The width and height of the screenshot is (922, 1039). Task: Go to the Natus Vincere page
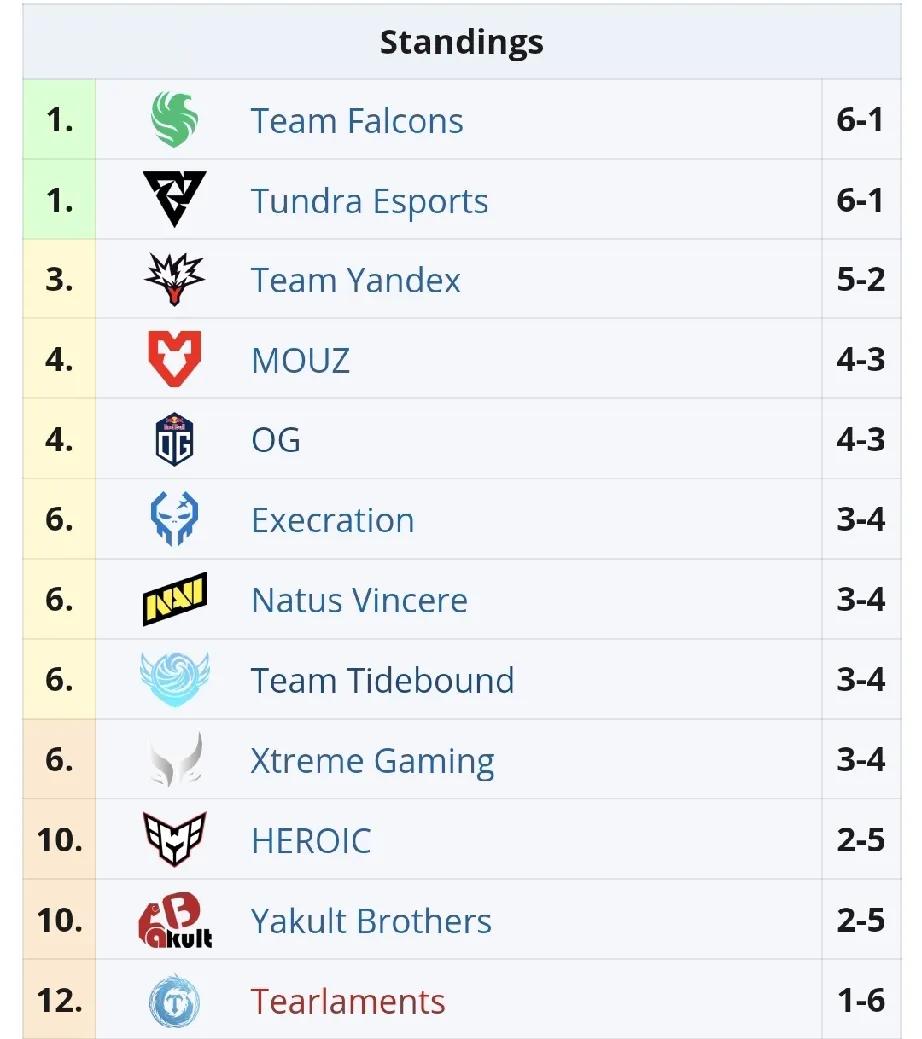359,601
